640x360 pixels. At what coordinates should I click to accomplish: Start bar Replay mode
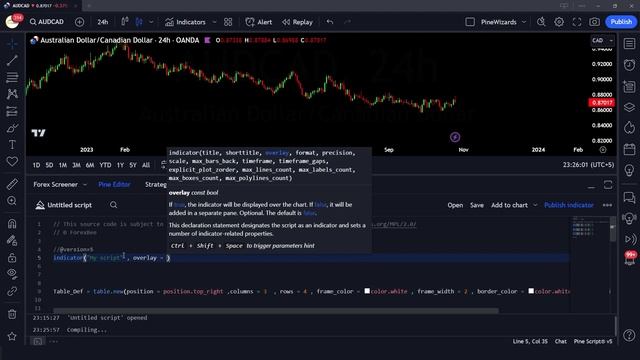(298, 22)
